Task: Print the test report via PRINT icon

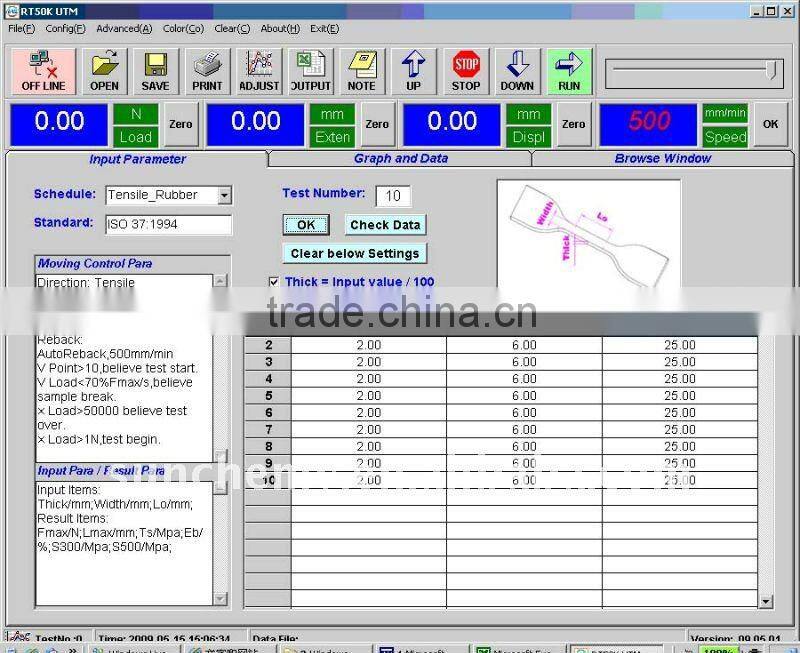Action: click(x=207, y=70)
